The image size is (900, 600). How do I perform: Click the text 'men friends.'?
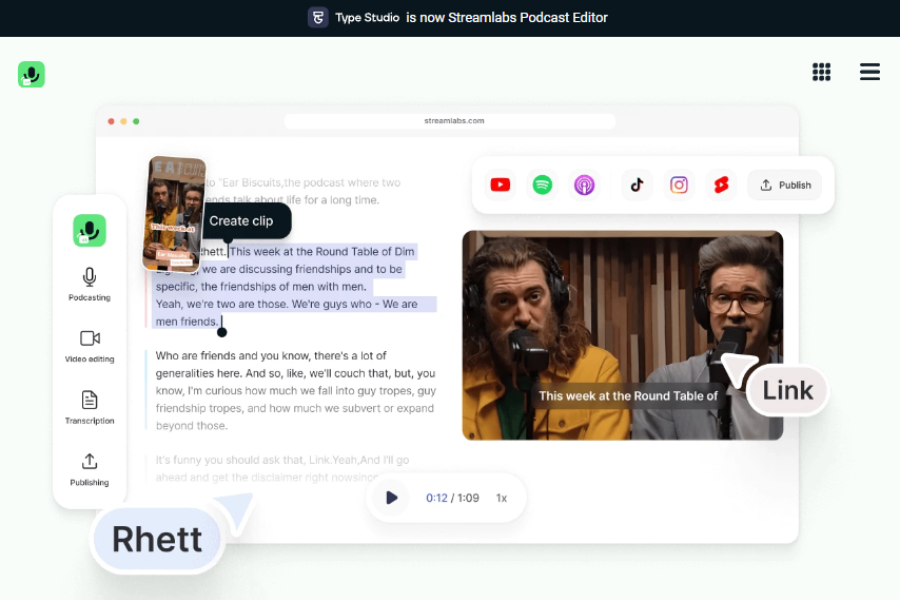coord(187,322)
